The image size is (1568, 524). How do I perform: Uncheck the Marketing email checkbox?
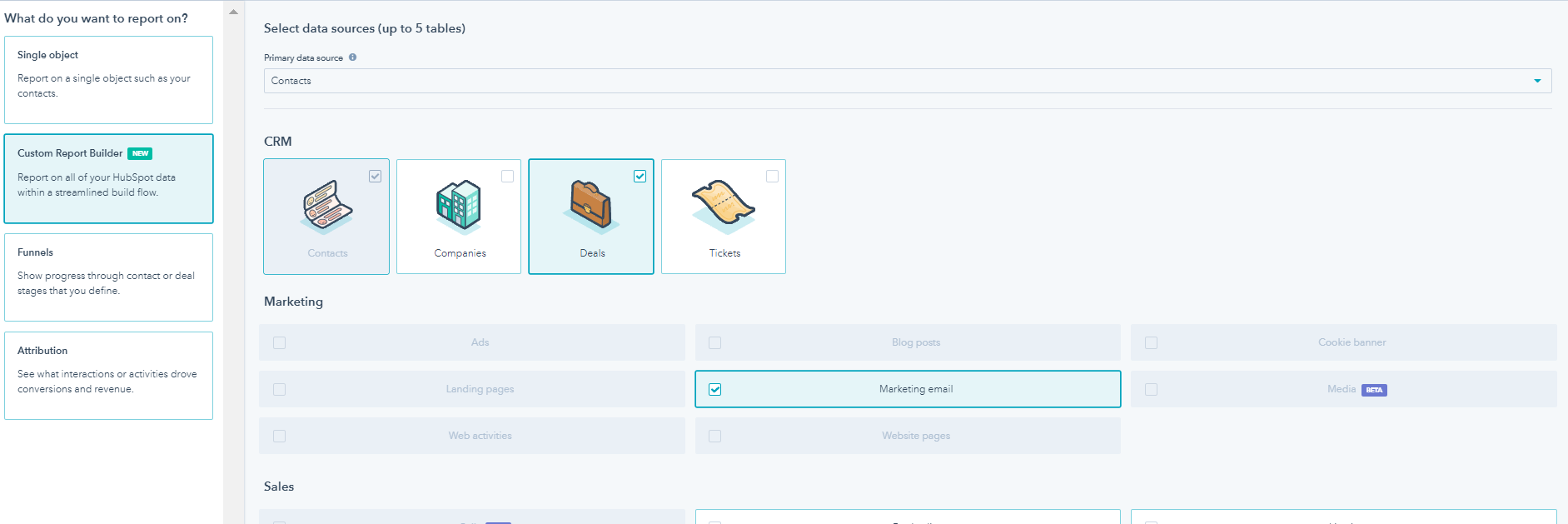click(x=715, y=390)
